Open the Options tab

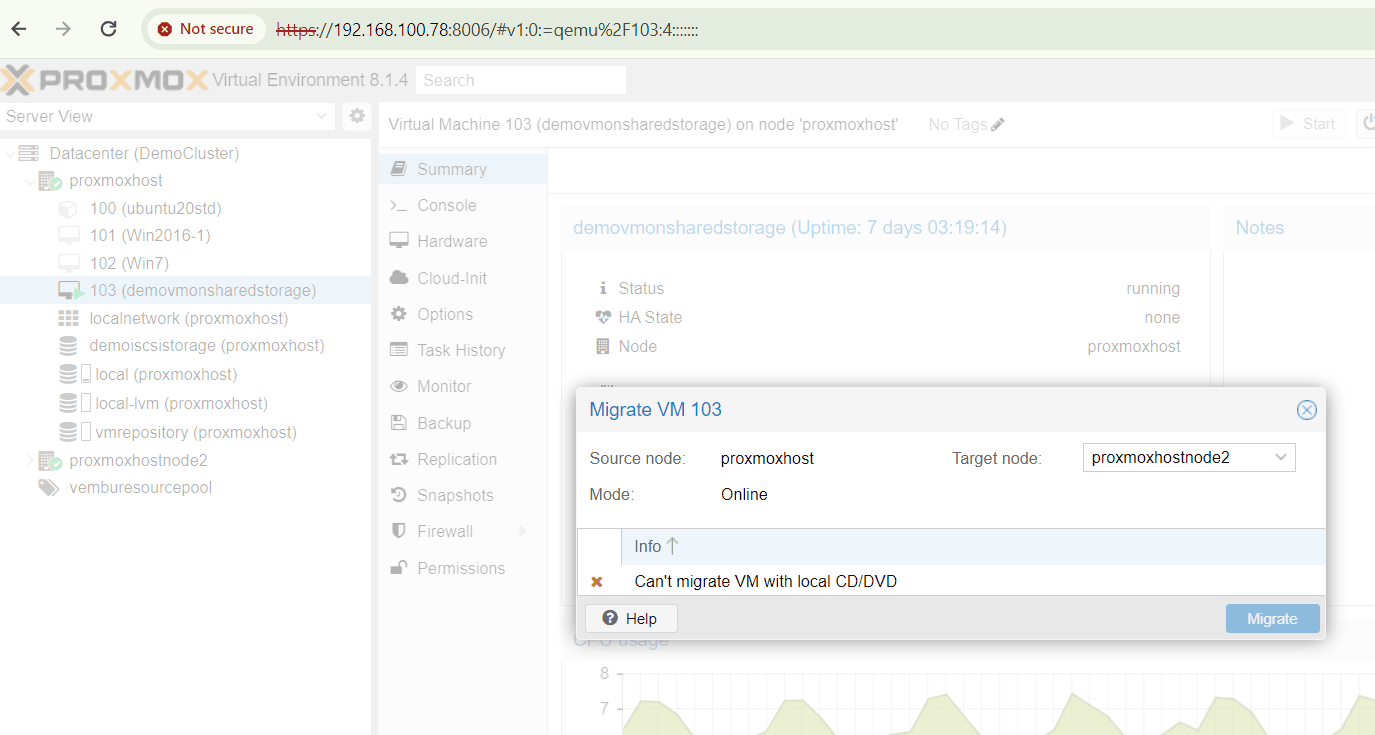(463, 314)
